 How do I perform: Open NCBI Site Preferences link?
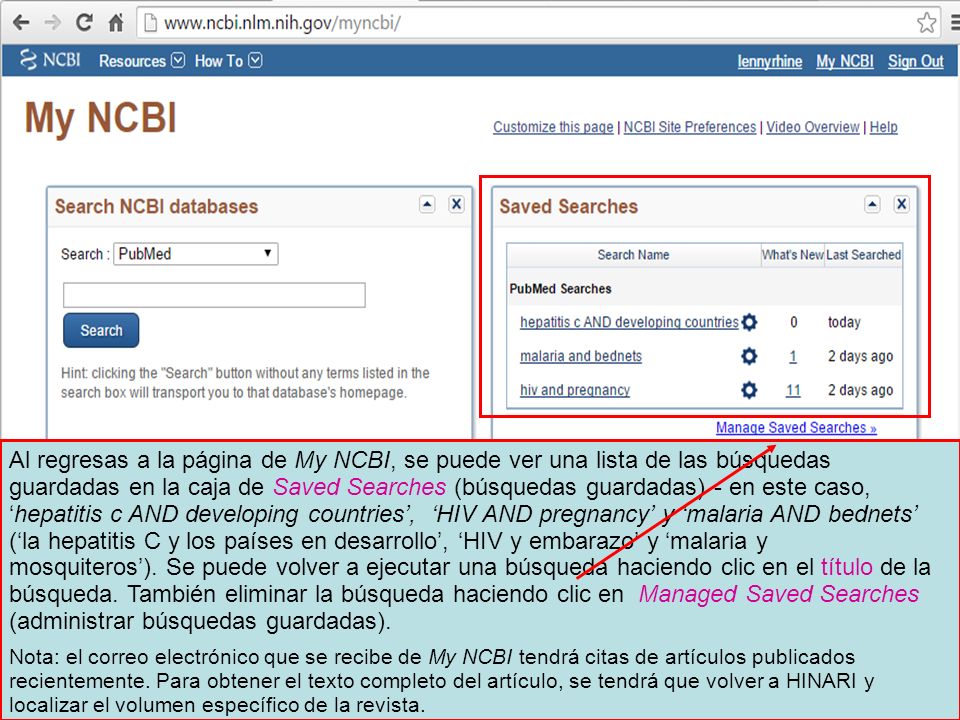(x=690, y=127)
